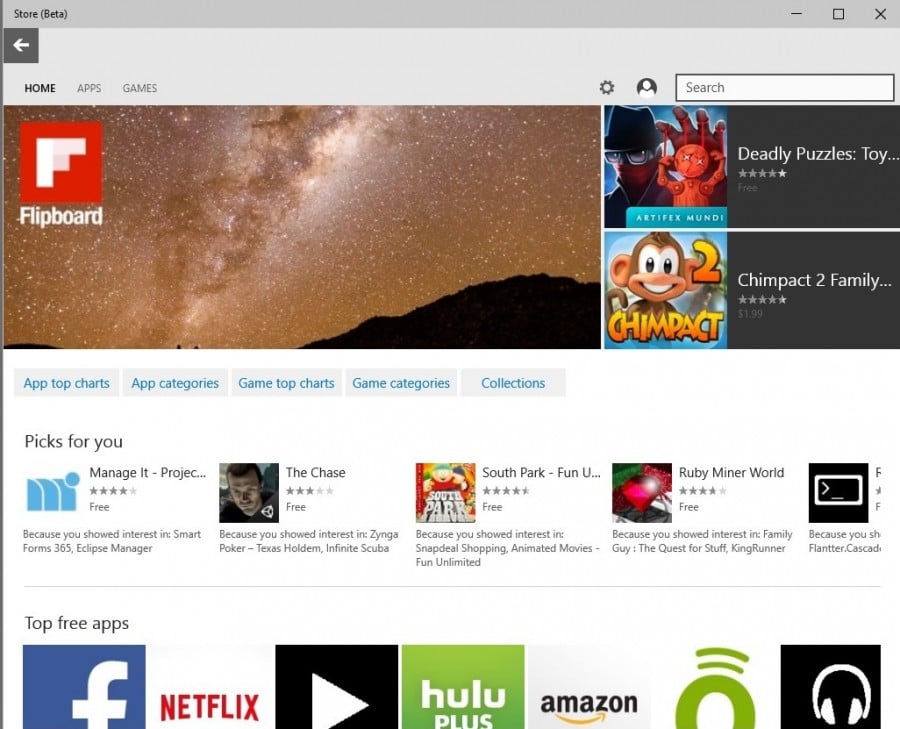Open App top charts
The width and height of the screenshot is (900, 729).
[66, 383]
